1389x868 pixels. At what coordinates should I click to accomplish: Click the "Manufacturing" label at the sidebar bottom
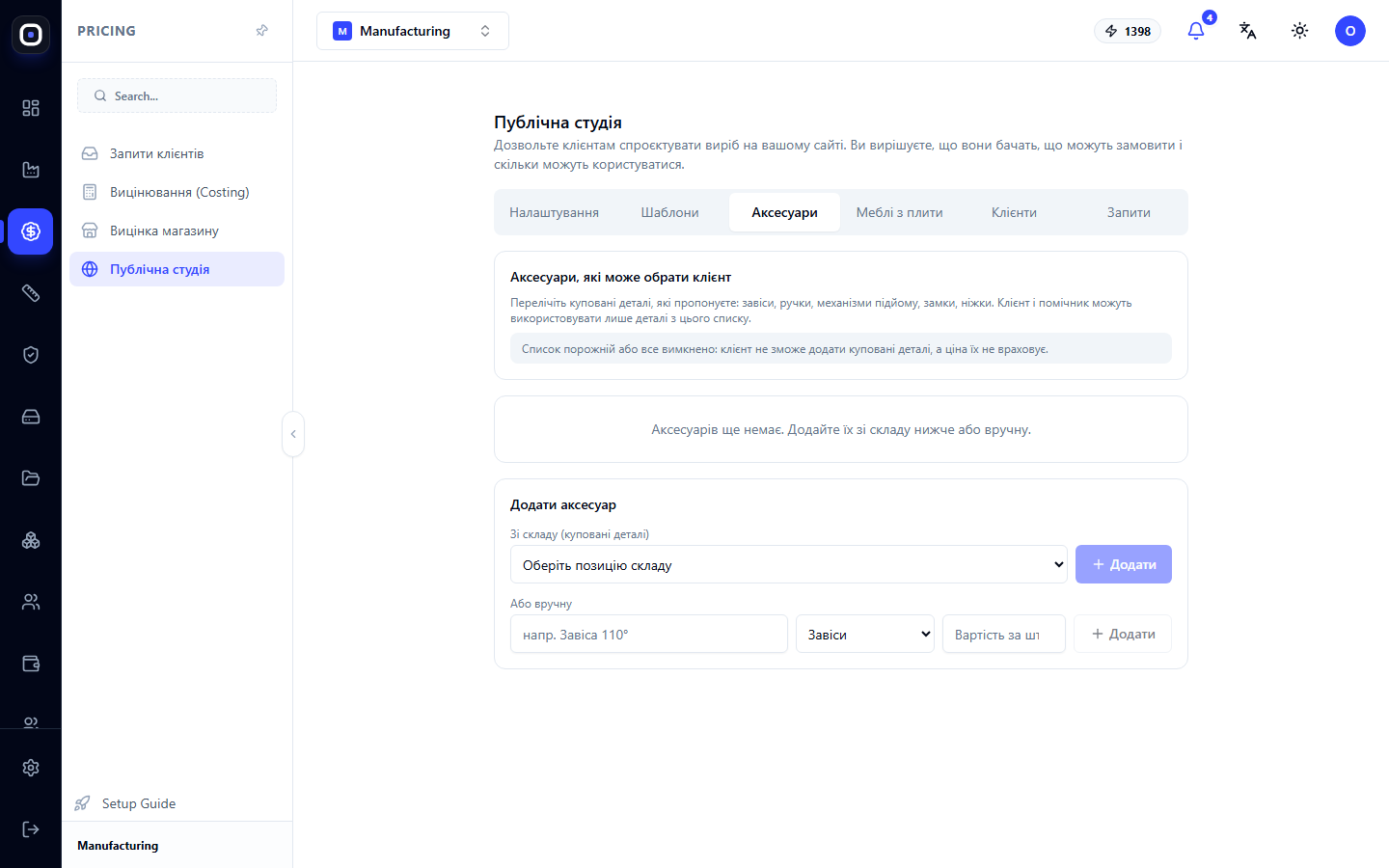tap(118, 846)
